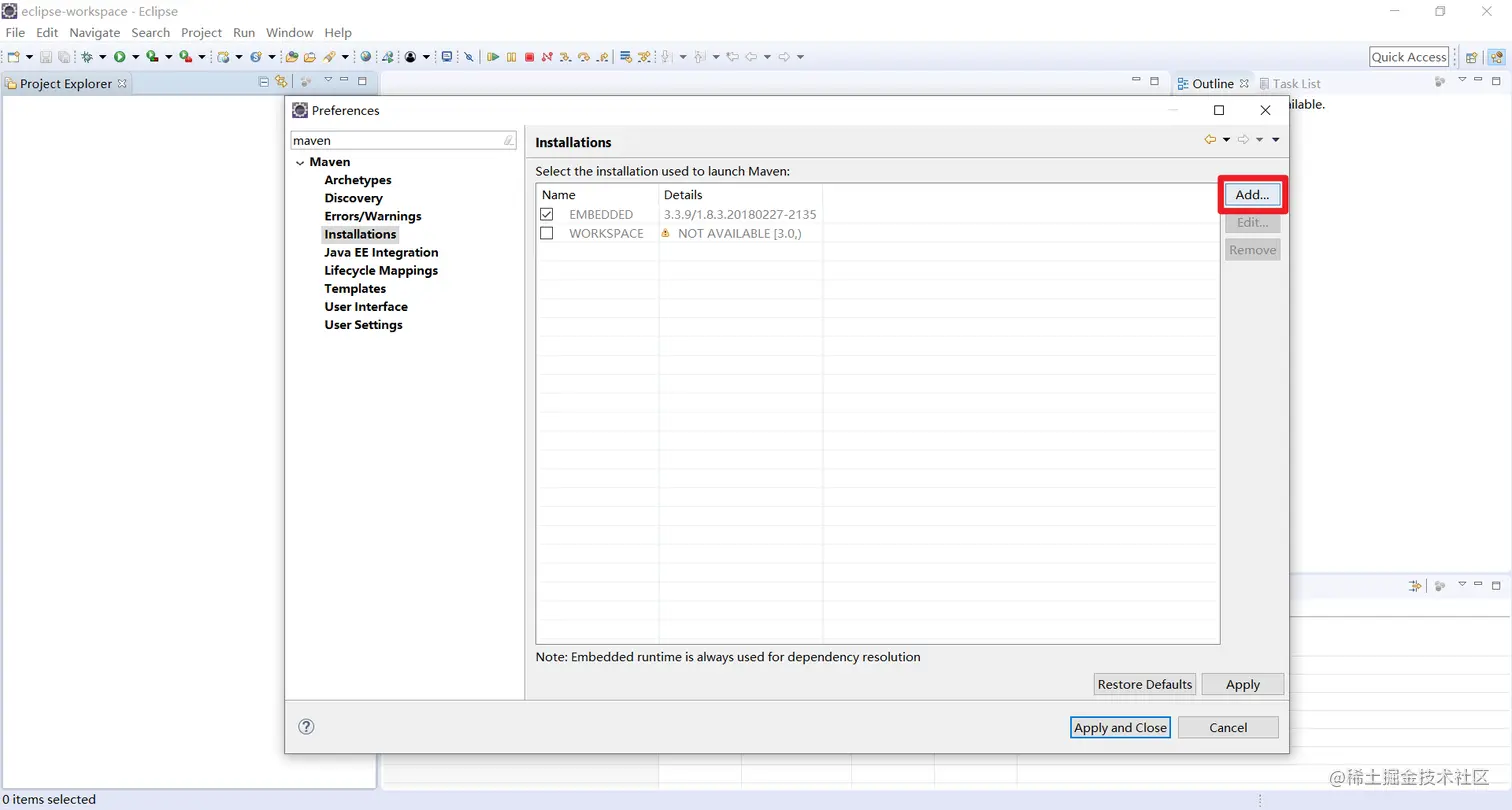
Task: Open the File menu
Action: point(15,32)
